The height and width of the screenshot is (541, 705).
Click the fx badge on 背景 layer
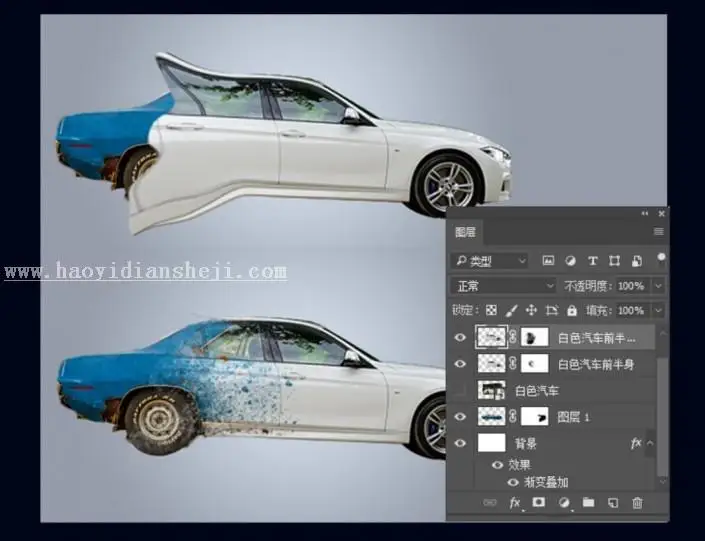point(636,443)
